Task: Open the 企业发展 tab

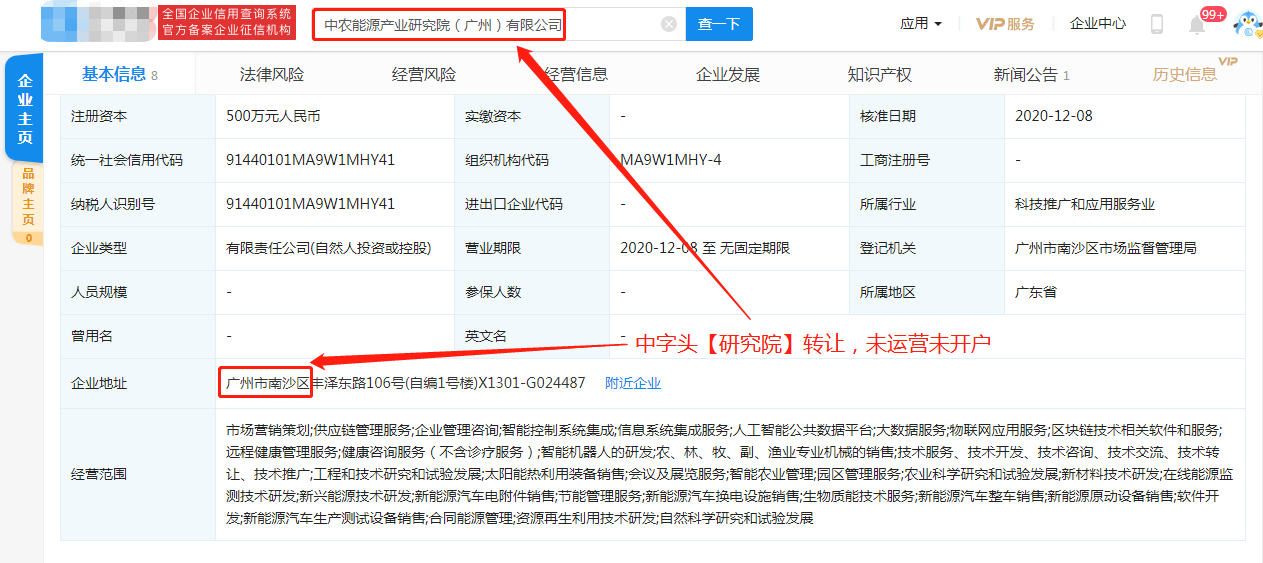Action: tap(728, 75)
